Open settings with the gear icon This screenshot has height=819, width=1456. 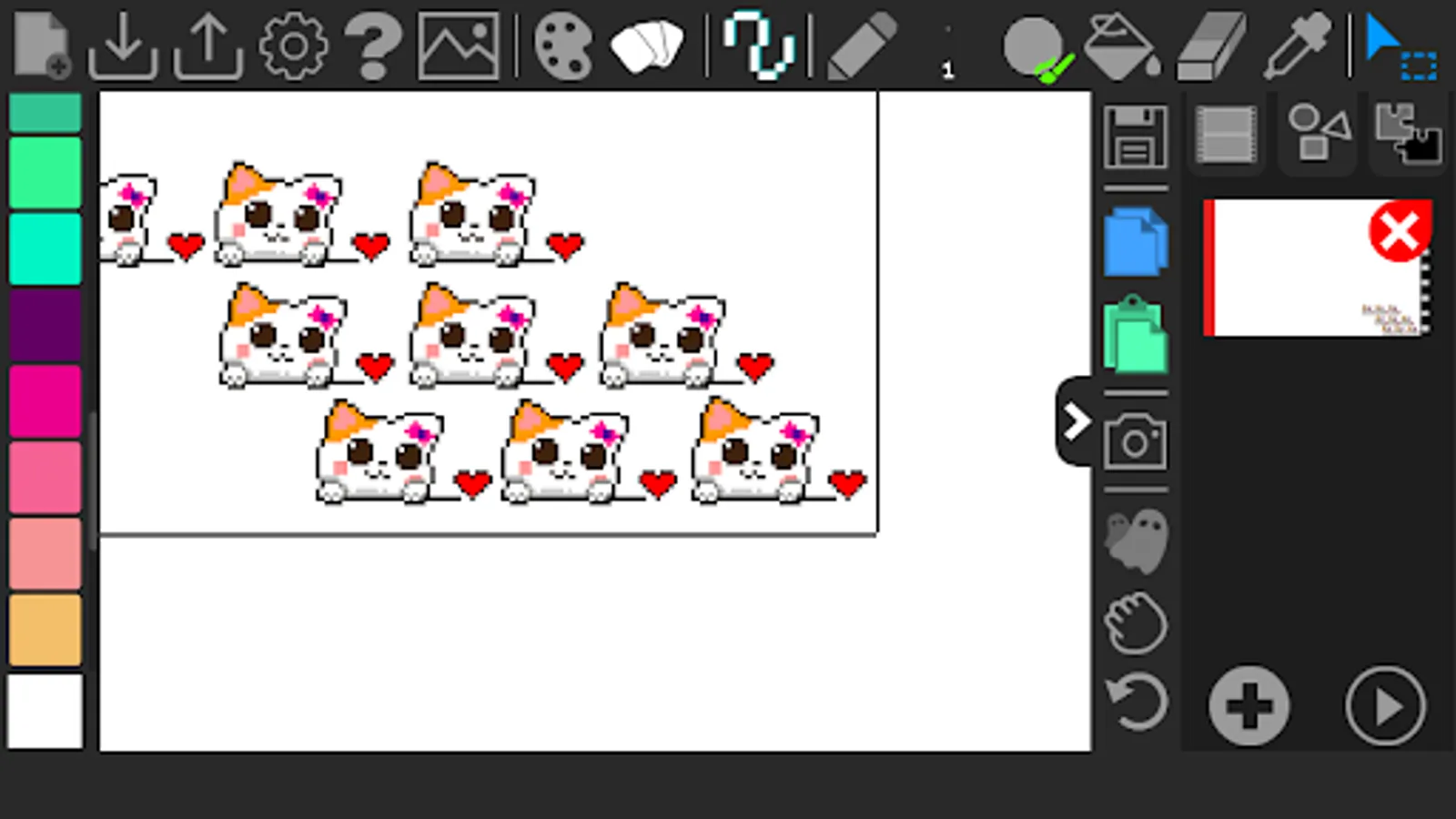click(293, 45)
